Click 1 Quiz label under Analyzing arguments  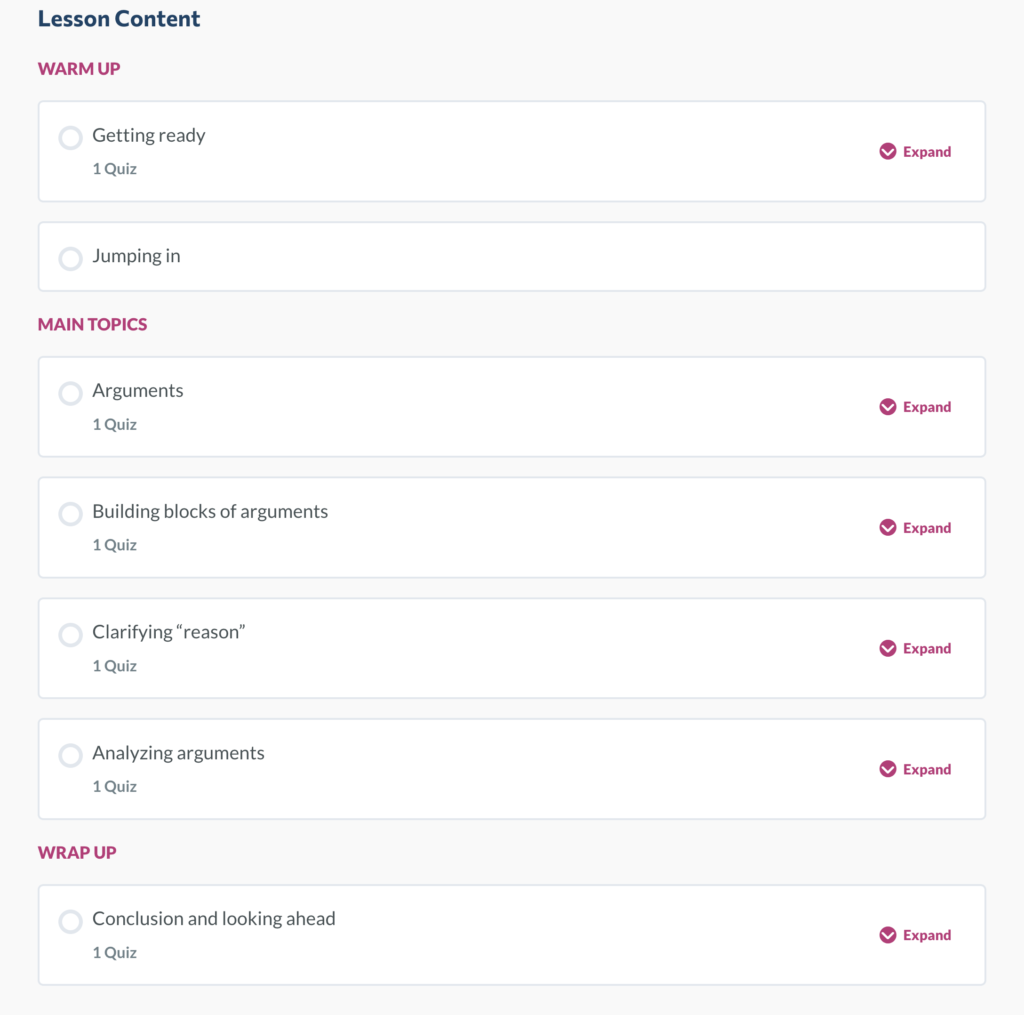tap(114, 786)
